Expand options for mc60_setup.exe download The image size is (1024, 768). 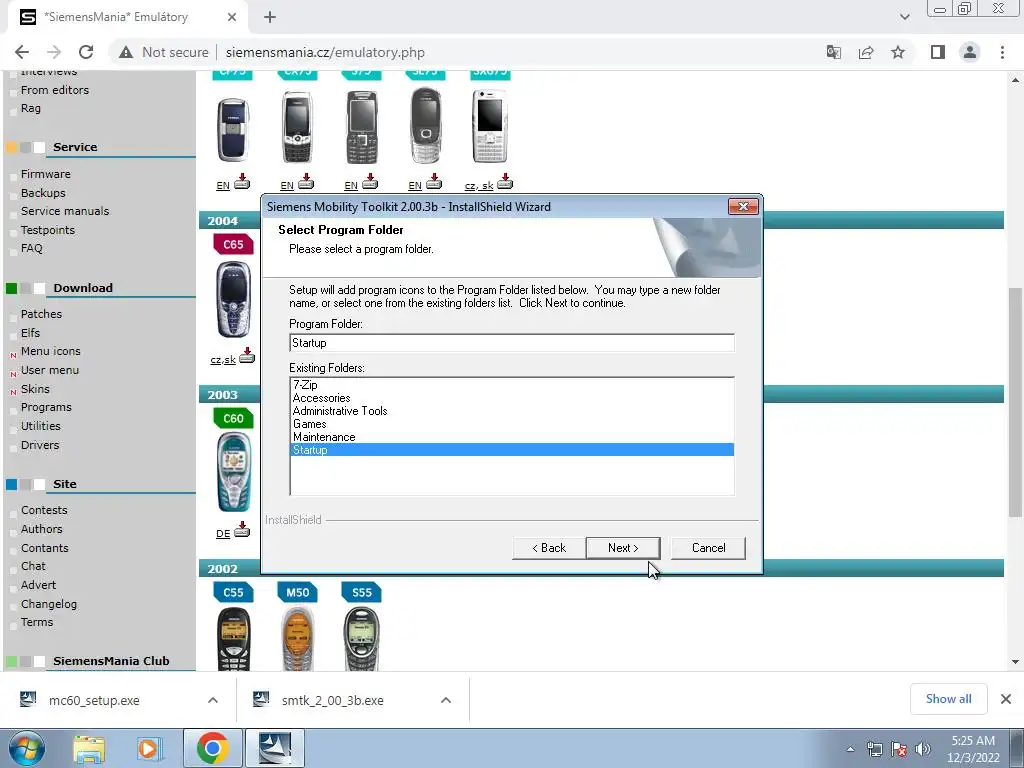click(x=213, y=700)
